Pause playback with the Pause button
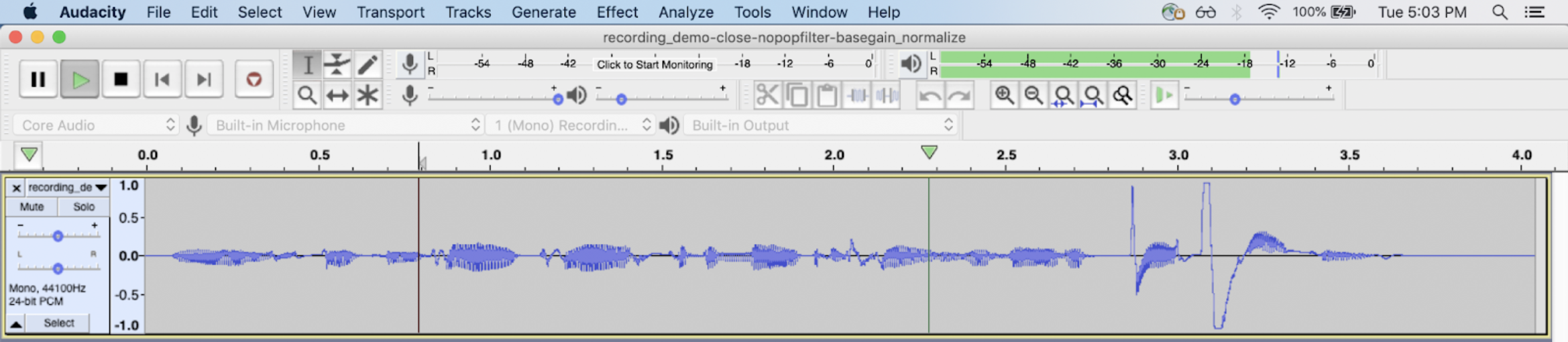 coord(38,79)
